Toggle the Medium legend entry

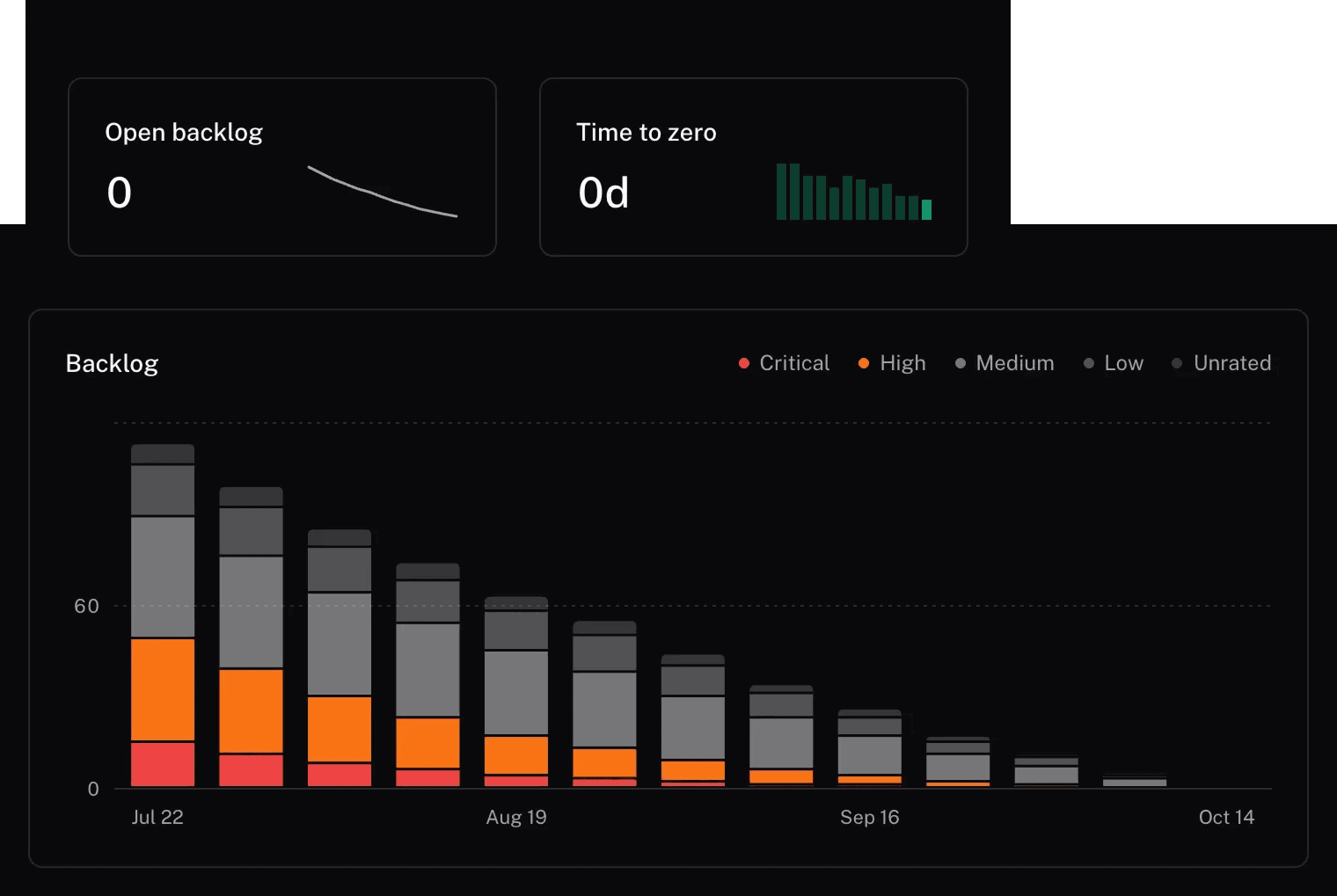click(1005, 363)
